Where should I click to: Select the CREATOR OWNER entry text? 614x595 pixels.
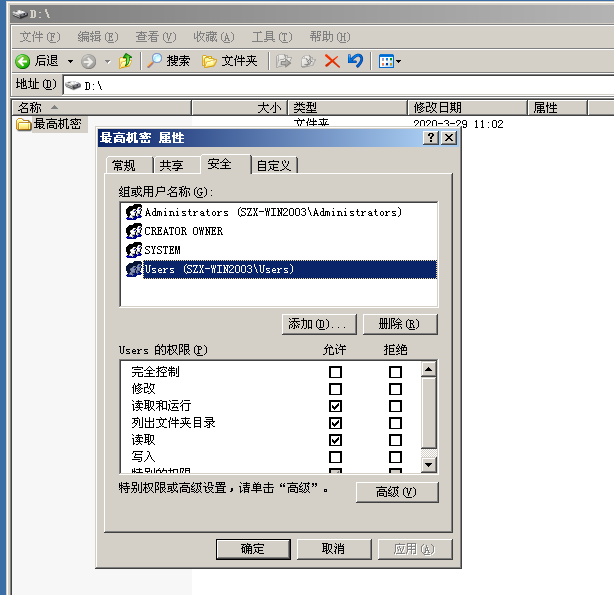[184, 231]
